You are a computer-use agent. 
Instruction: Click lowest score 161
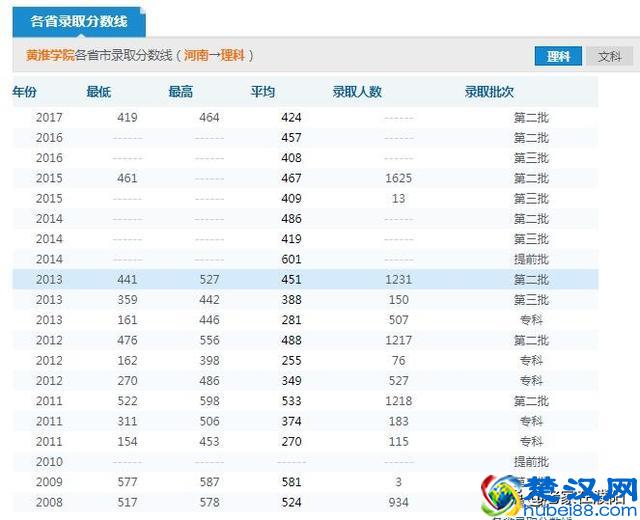coord(127,320)
